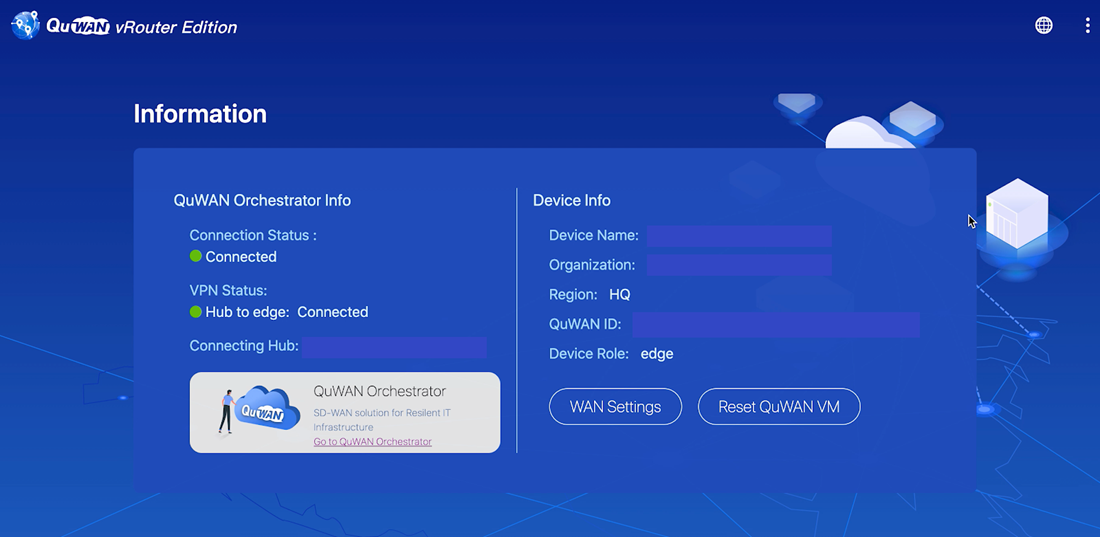Click the Device Role value edge
Image resolution: width=1100 pixels, height=537 pixels.
657,354
